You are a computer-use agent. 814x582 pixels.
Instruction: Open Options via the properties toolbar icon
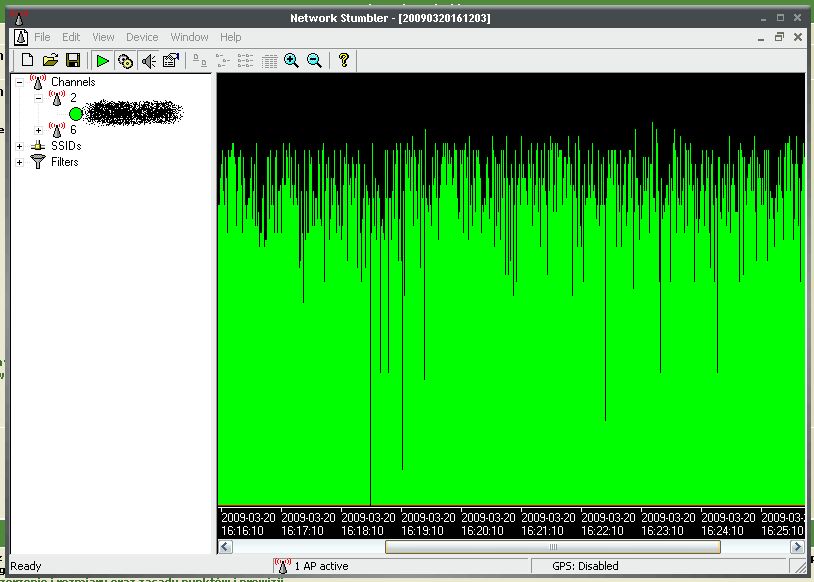(171, 61)
